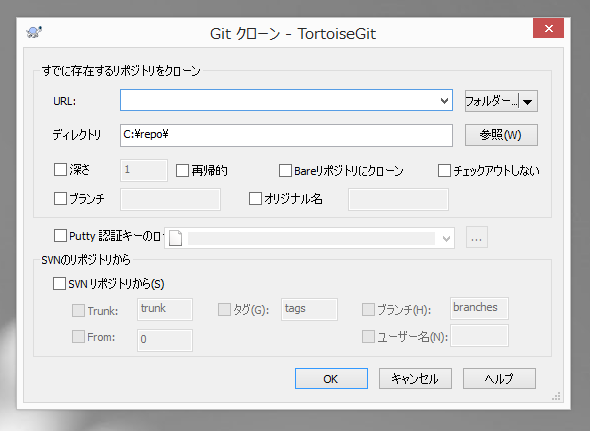This screenshot has height=431, width=590.
Task: Check SVN リポジトリから(S) checkbox
Action: [x=59, y=283]
